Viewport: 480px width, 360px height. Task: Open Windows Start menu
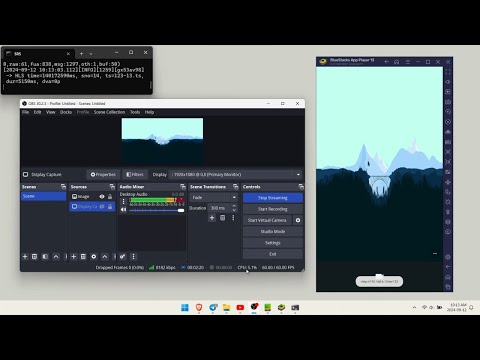pos(185,307)
